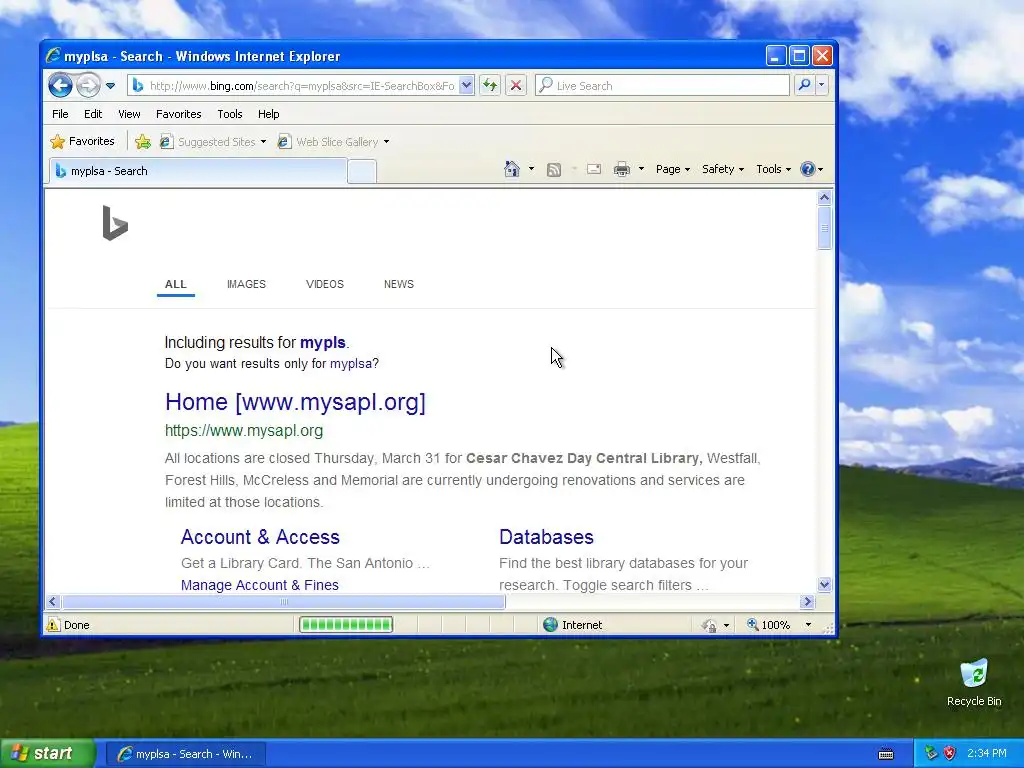Screen dimensions: 1024x768
Task: Click the Bing icon in address bar
Action: 138,86
